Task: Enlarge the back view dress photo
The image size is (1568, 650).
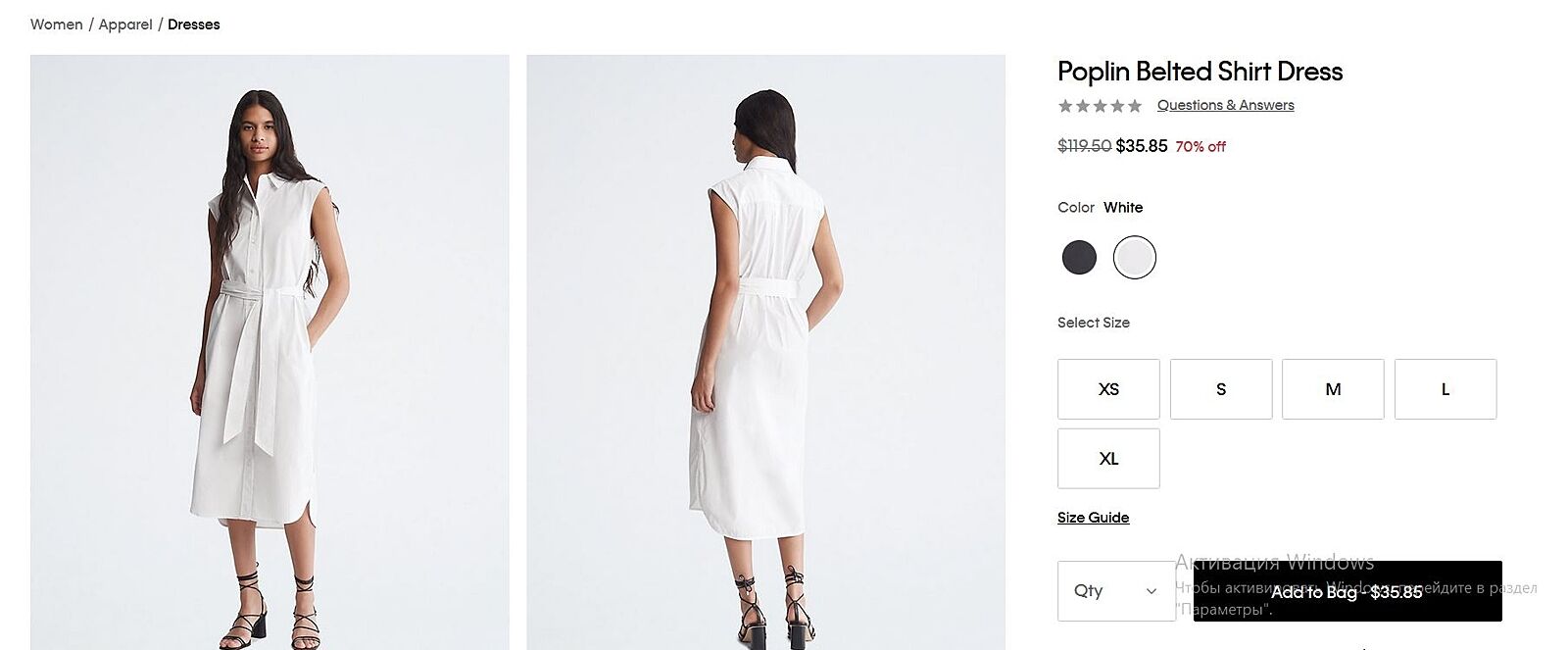Action: point(765,352)
